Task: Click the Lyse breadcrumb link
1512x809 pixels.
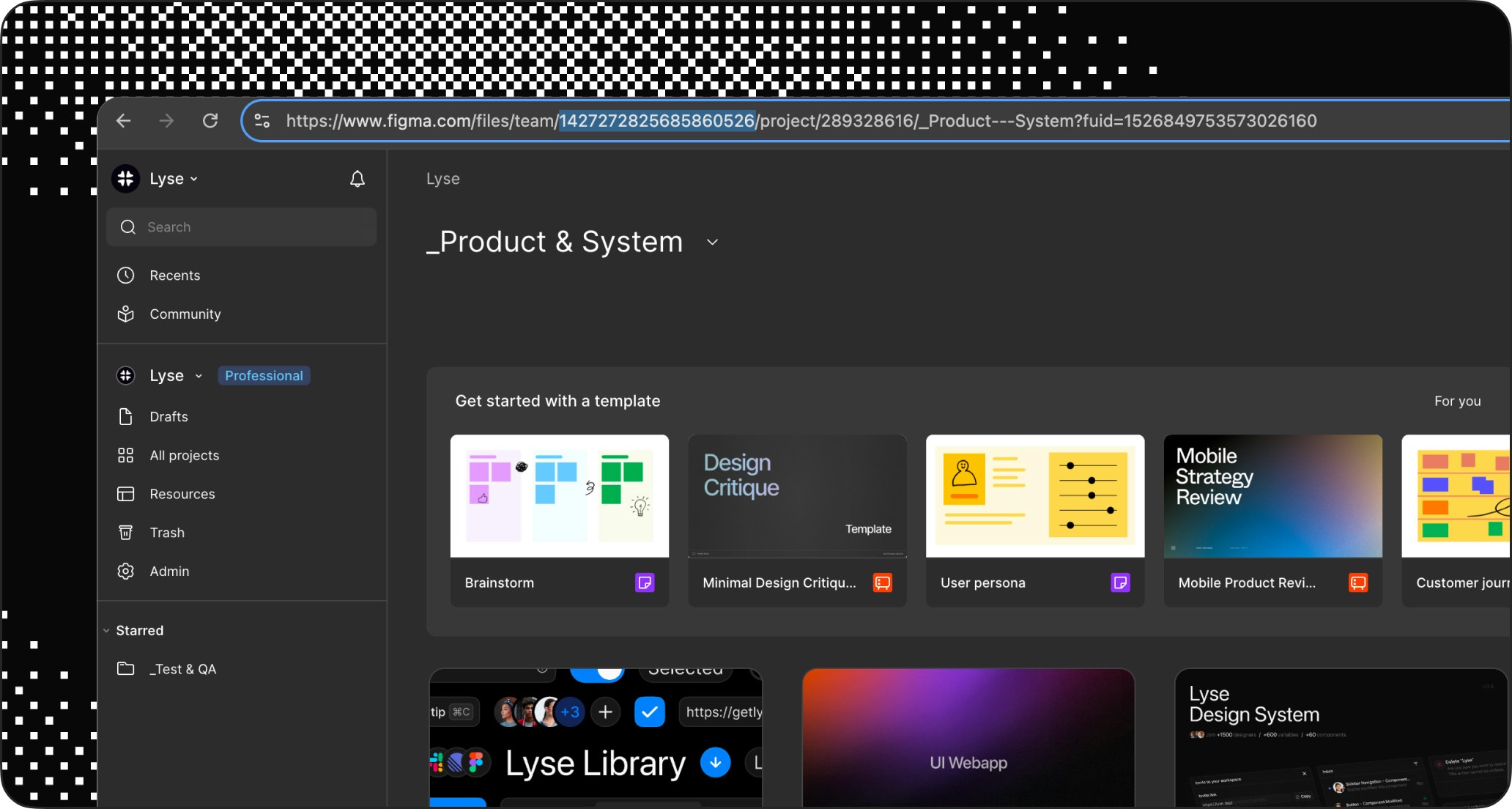Action: pos(442,179)
